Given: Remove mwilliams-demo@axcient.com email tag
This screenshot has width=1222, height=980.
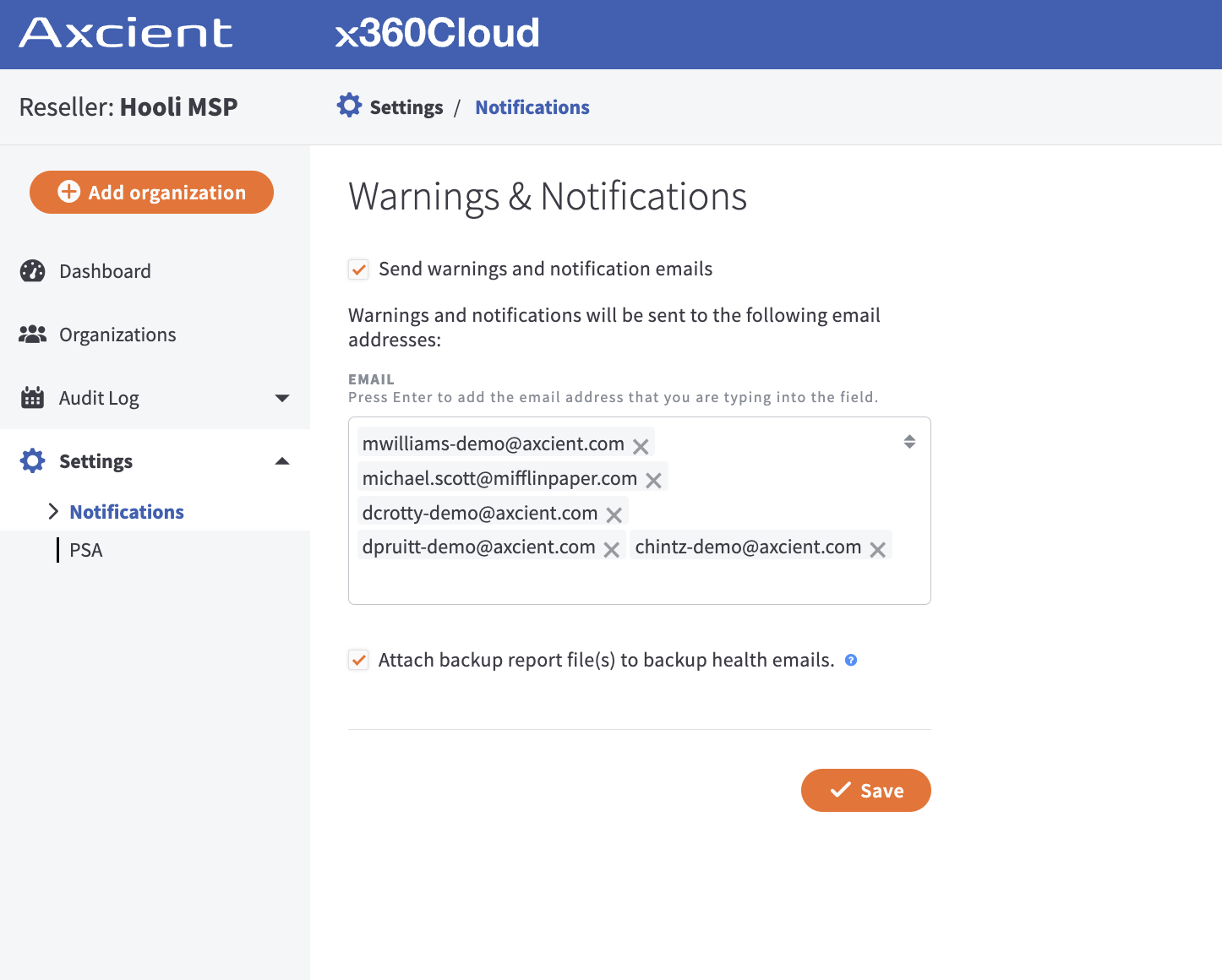Looking at the screenshot, I should [x=641, y=446].
